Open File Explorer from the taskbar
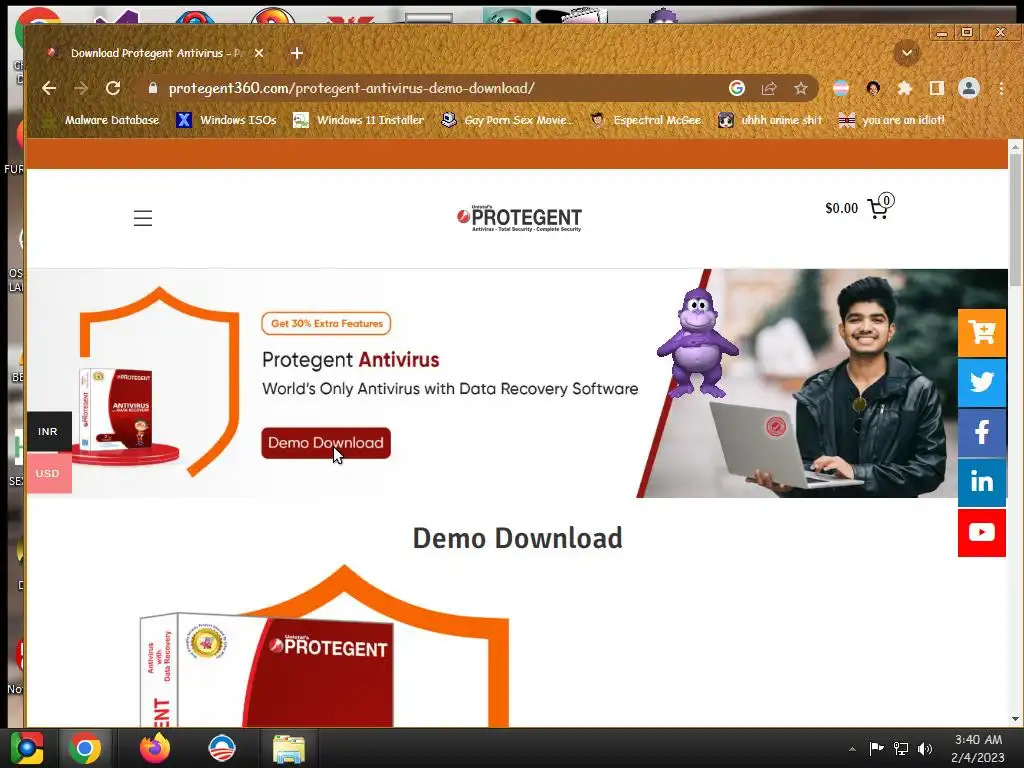This screenshot has height=768, width=1024. coord(289,748)
